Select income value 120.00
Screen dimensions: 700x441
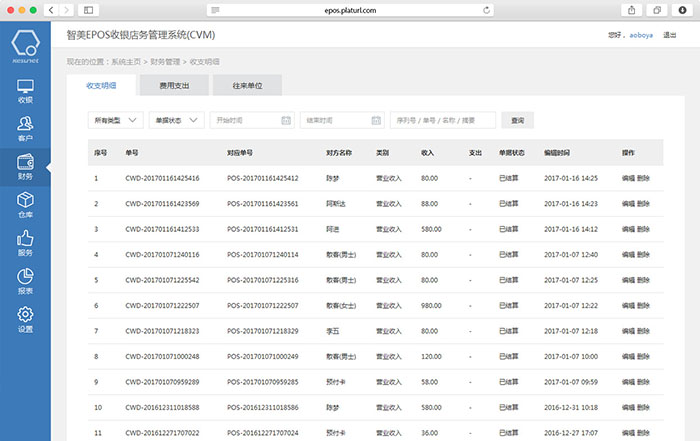pos(431,356)
